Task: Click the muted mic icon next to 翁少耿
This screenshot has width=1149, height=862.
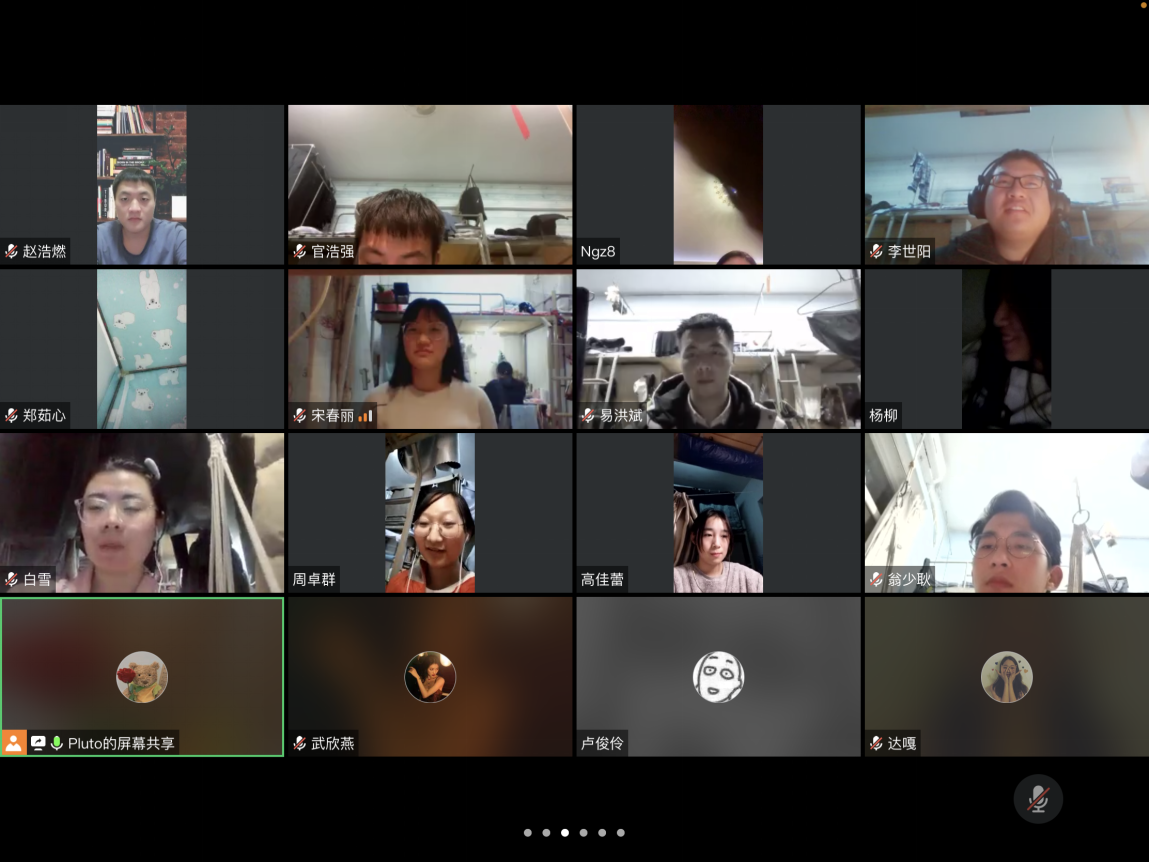Action: tap(876, 579)
